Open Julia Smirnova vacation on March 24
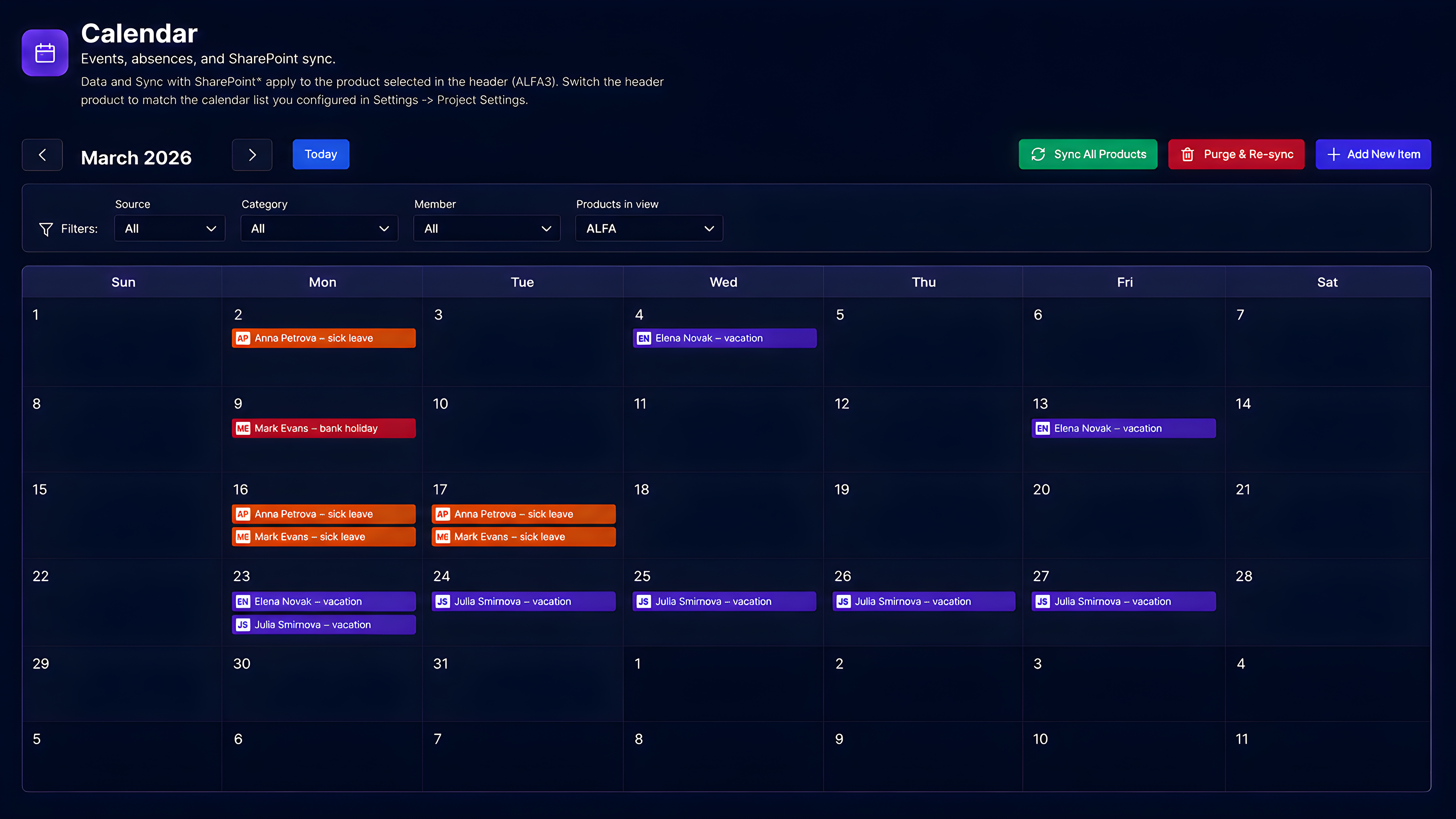 524,602
